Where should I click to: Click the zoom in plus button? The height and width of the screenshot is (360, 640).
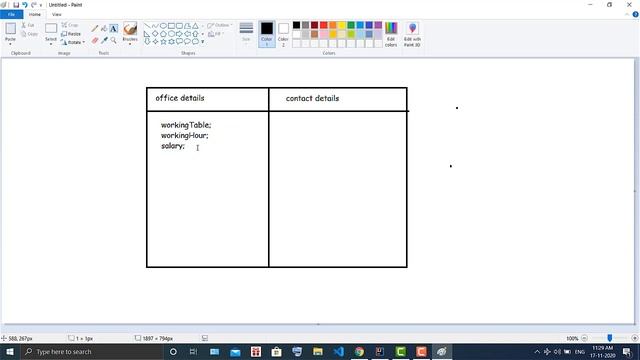coord(634,338)
